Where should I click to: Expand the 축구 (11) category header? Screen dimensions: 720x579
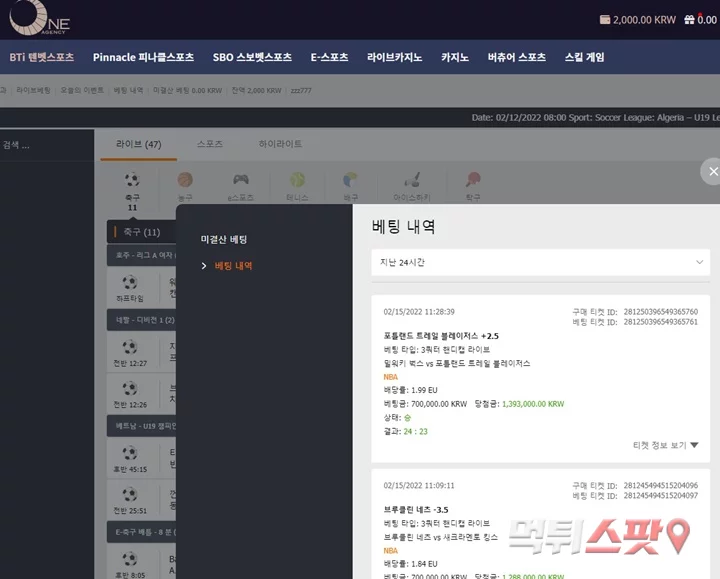click(x=141, y=232)
